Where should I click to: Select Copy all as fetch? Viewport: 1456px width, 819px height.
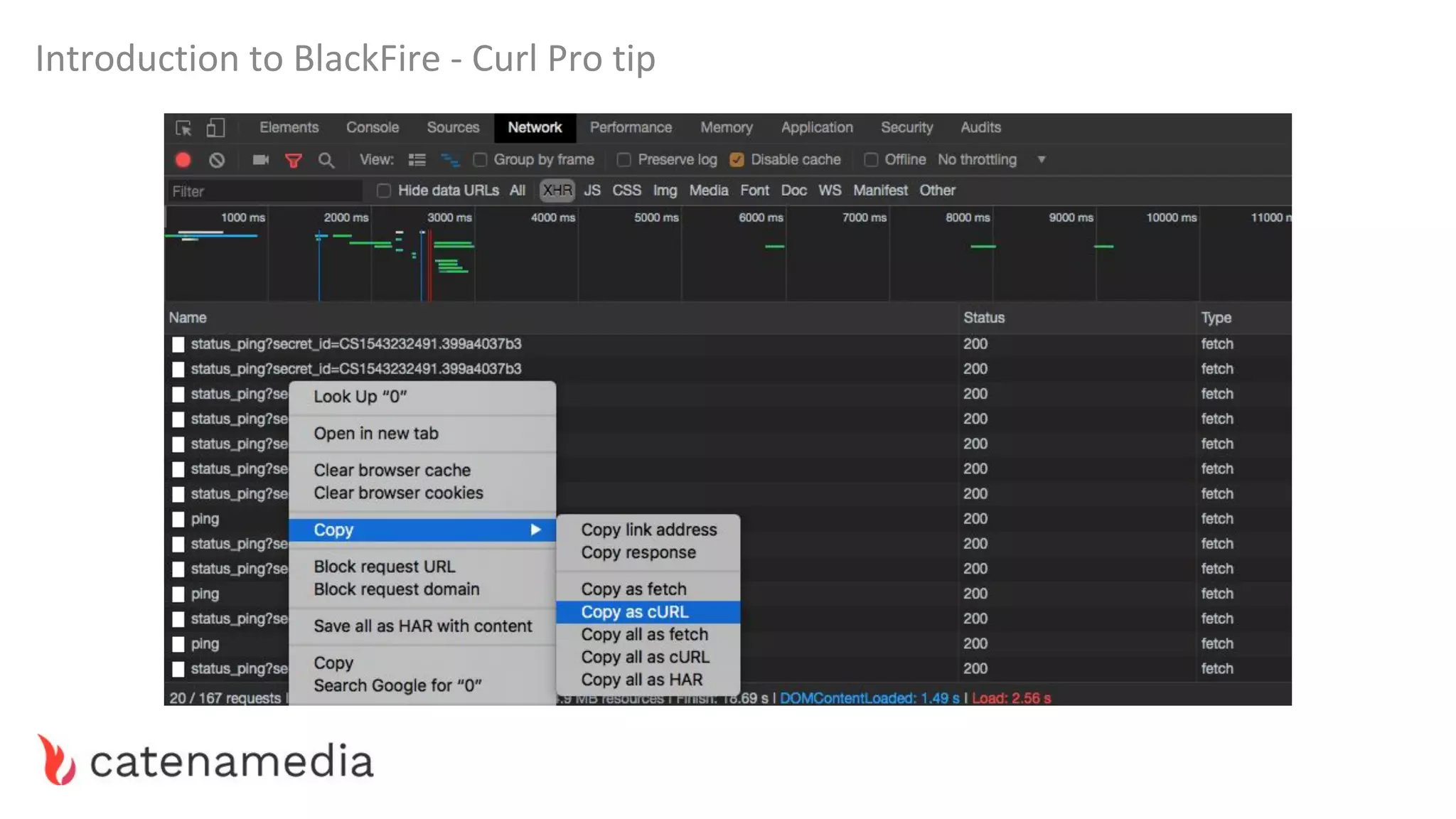click(648, 635)
